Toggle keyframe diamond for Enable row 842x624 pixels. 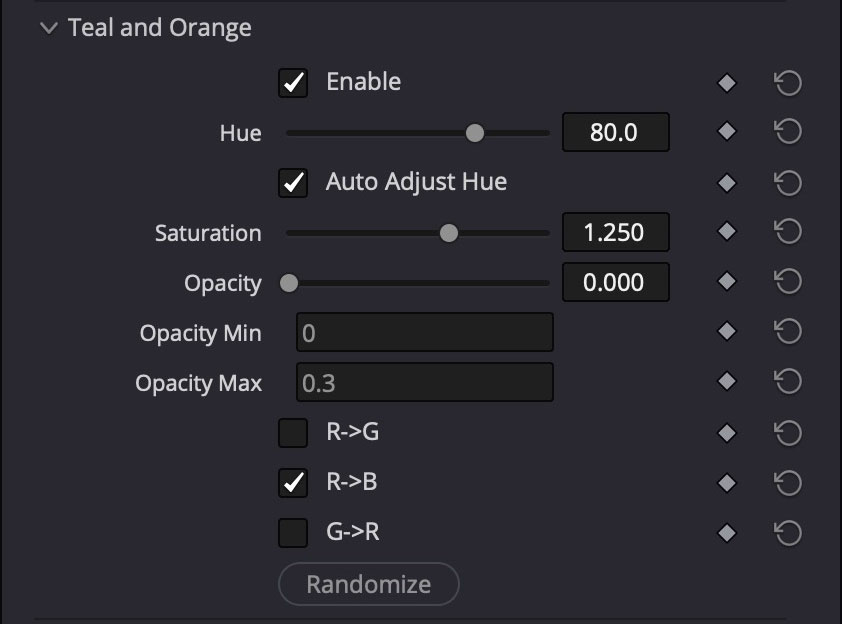click(727, 83)
